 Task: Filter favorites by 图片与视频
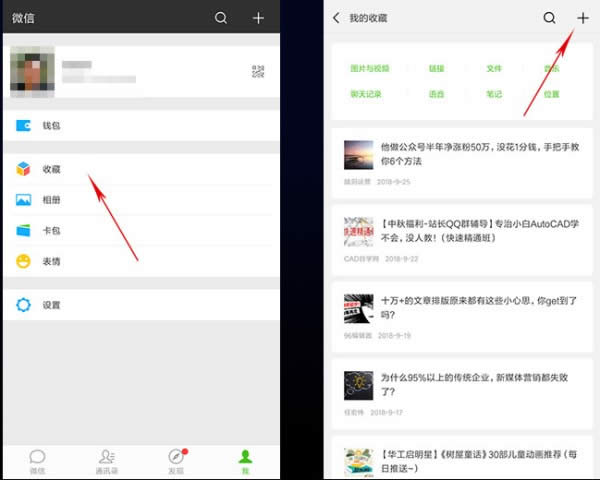[x=370, y=69]
